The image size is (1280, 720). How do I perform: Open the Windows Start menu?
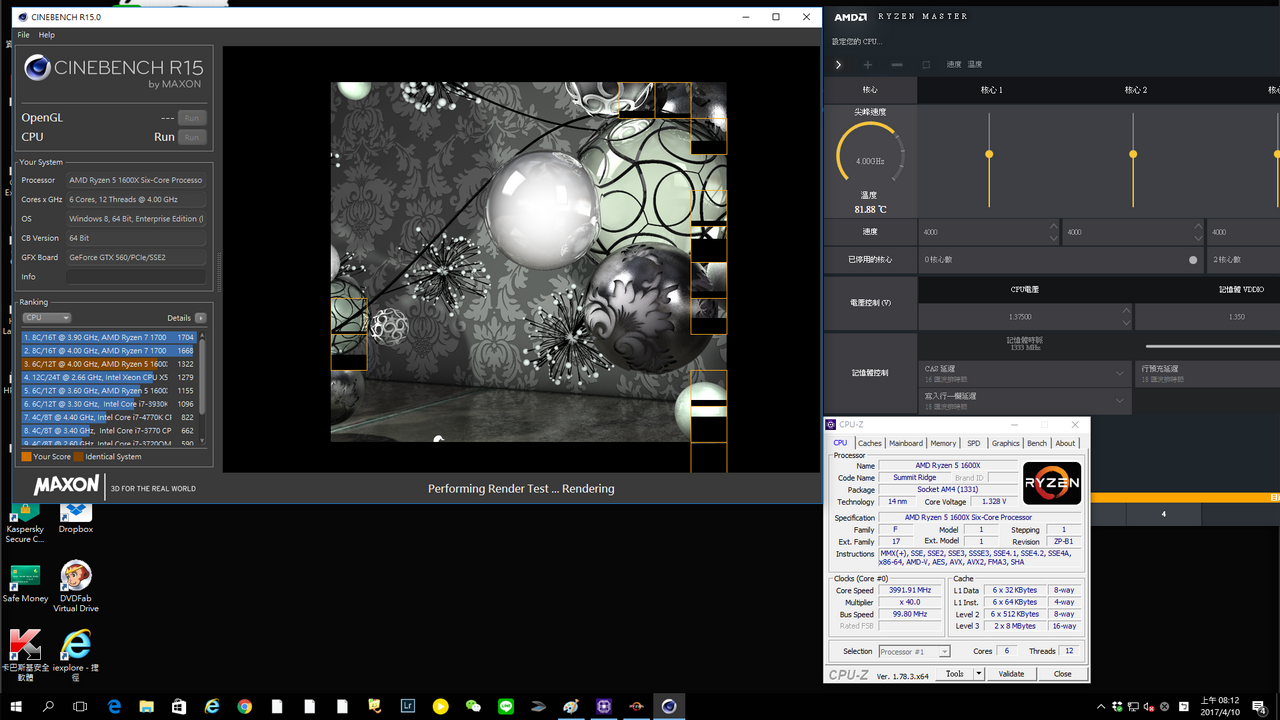15,706
